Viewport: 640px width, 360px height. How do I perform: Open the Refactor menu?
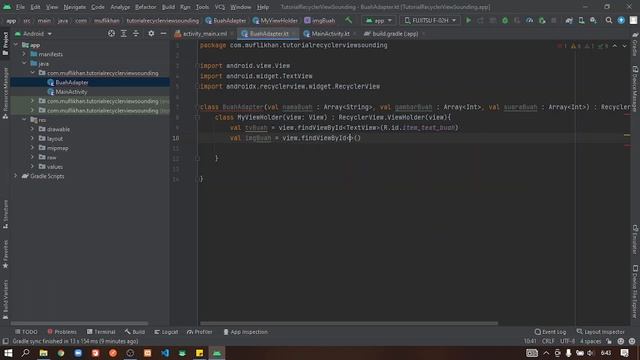[145, 7]
